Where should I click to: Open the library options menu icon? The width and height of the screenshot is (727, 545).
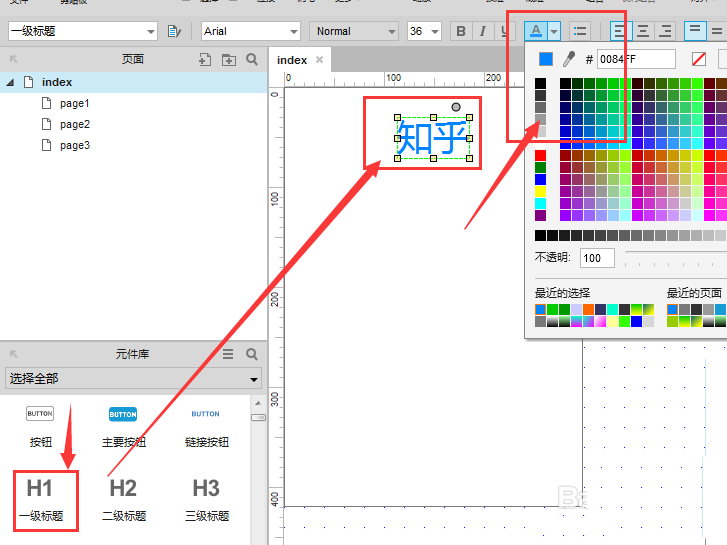coord(228,354)
